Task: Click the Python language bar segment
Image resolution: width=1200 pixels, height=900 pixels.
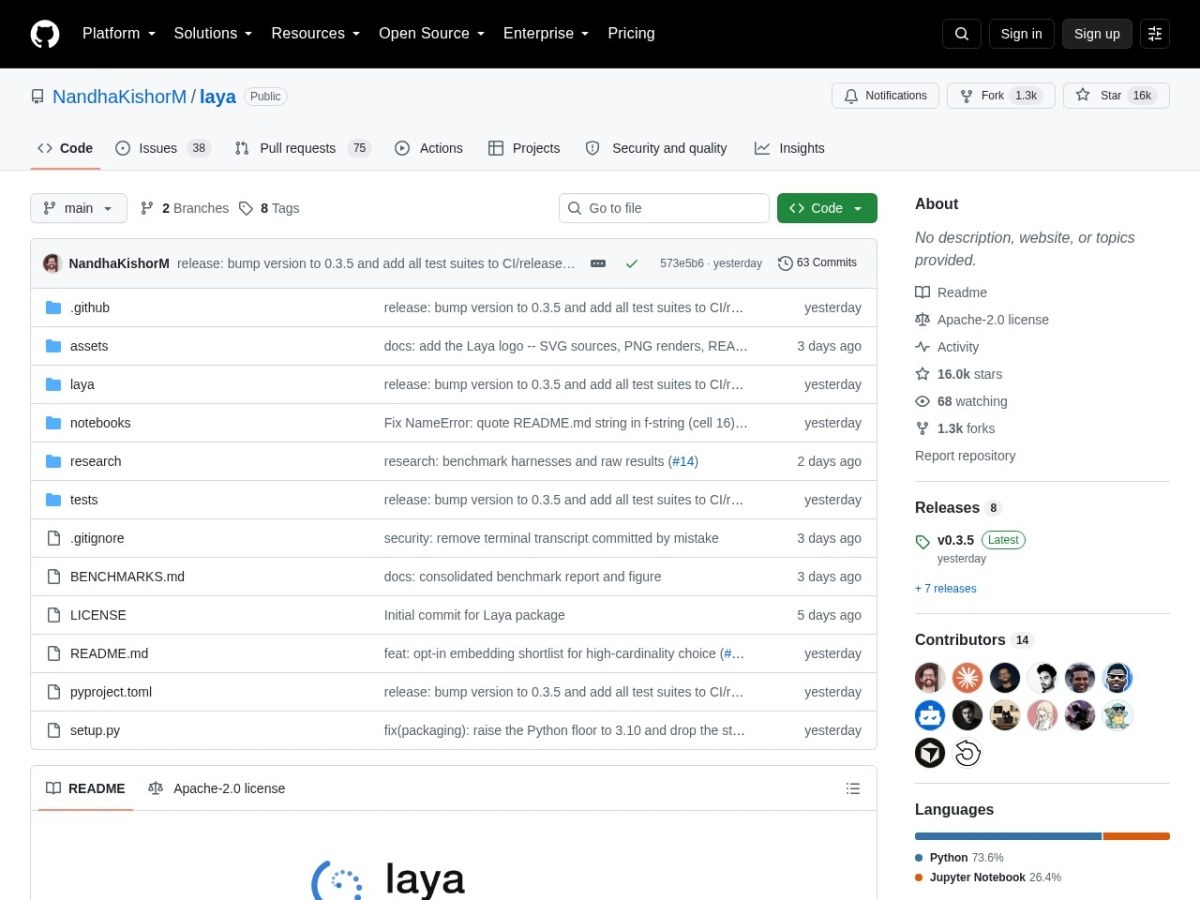Action: point(1008,836)
